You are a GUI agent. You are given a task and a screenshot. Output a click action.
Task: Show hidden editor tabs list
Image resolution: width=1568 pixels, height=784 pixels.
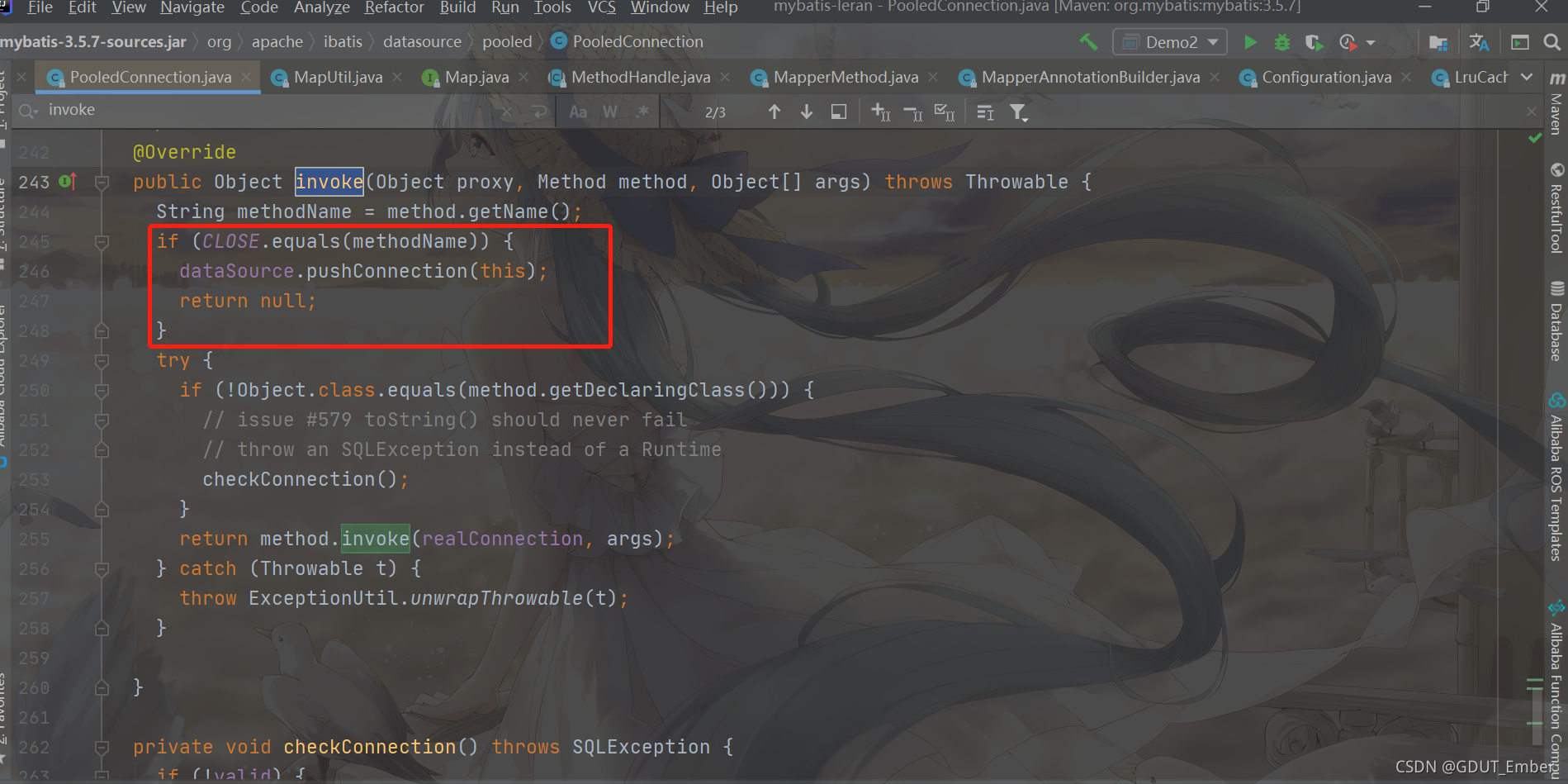point(1527,77)
